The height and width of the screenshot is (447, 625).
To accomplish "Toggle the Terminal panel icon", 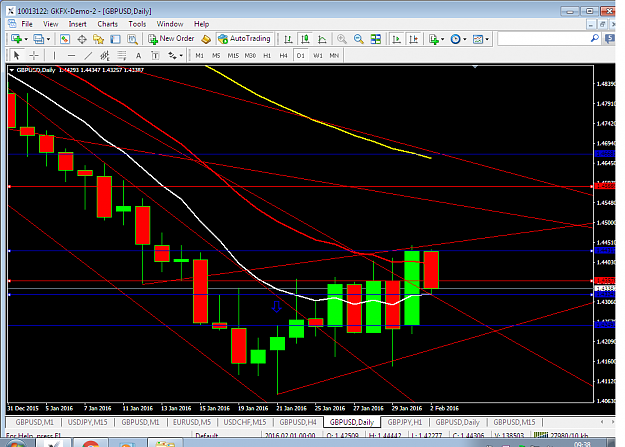I will pos(116,39).
